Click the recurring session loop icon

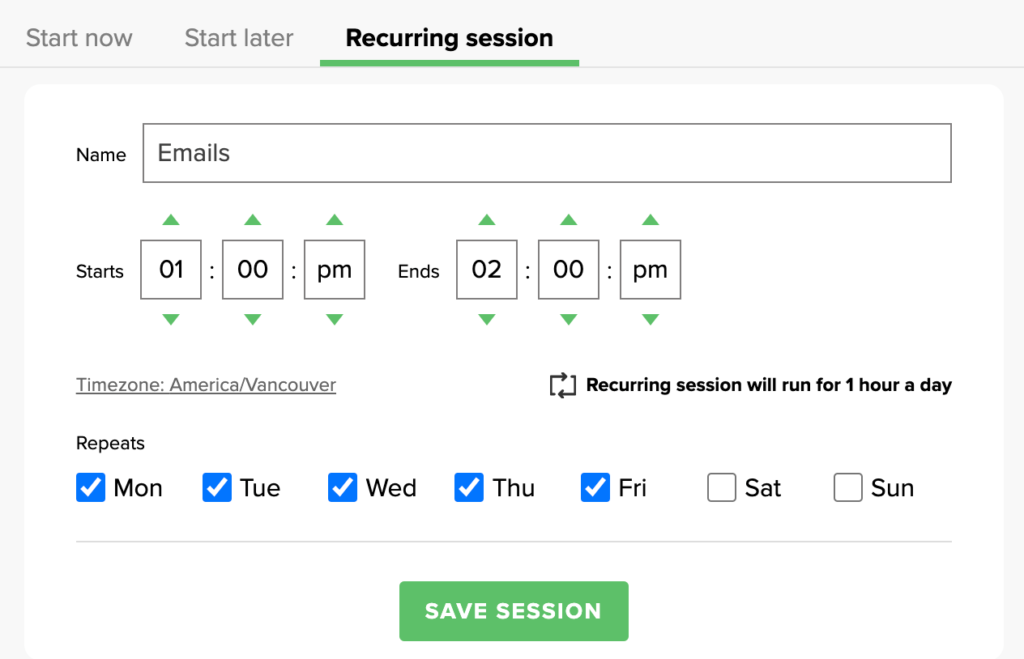(x=563, y=385)
